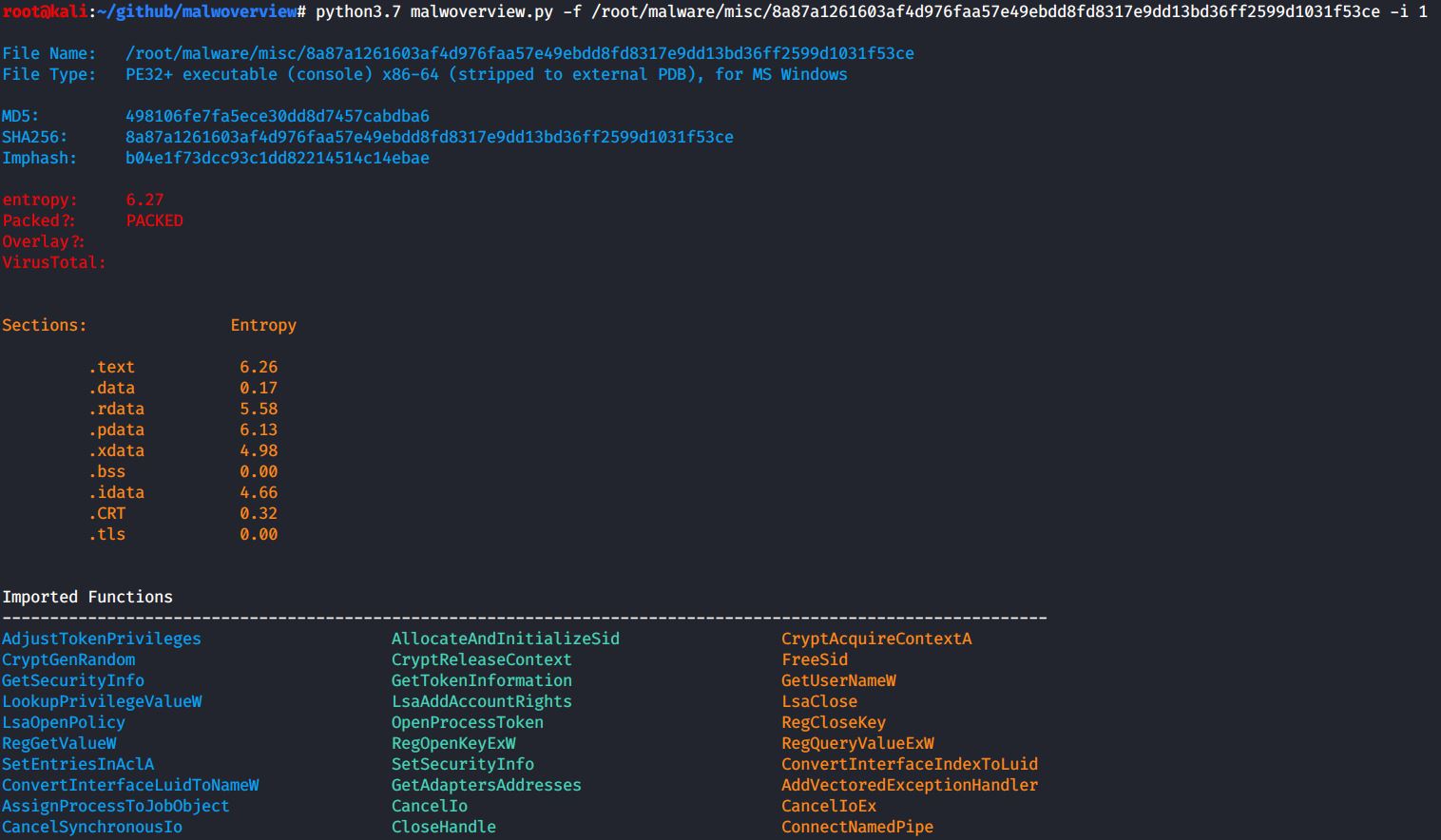Click the .pdata entropy value 6.13
This screenshot has height=840, width=1441.
(x=259, y=430)
